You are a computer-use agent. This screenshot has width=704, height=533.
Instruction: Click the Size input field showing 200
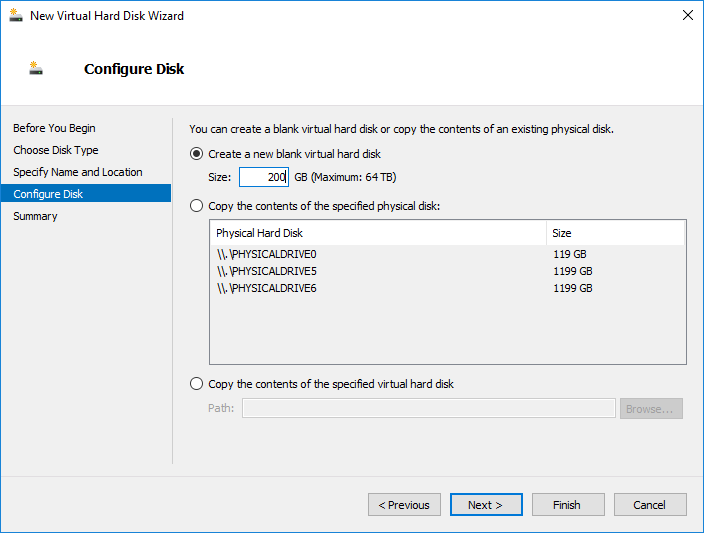(x=264, y=177)
